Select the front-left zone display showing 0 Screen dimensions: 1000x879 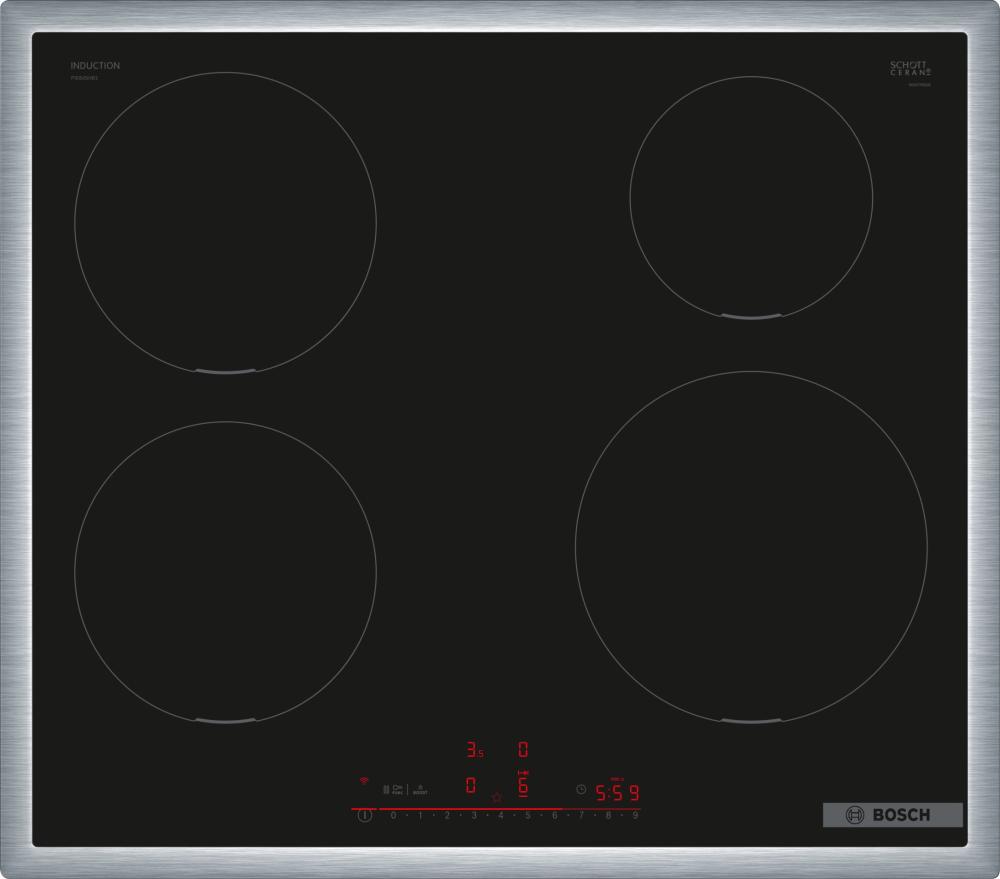point(470,786)
